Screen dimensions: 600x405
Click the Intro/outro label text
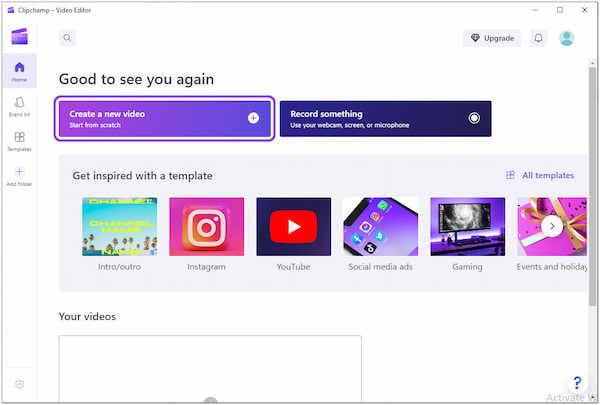tap(119, 267)
